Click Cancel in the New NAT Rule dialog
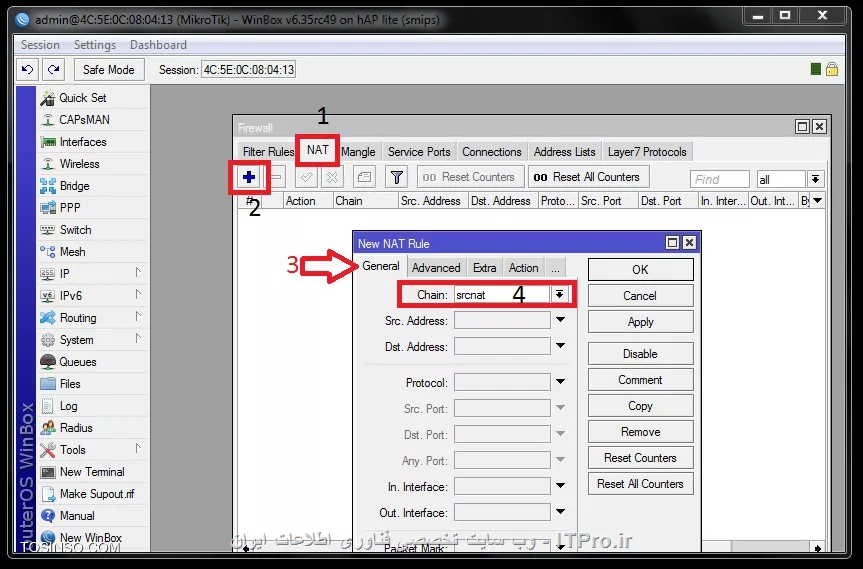Viewport: 863px width, 569px height. (640, 296)
